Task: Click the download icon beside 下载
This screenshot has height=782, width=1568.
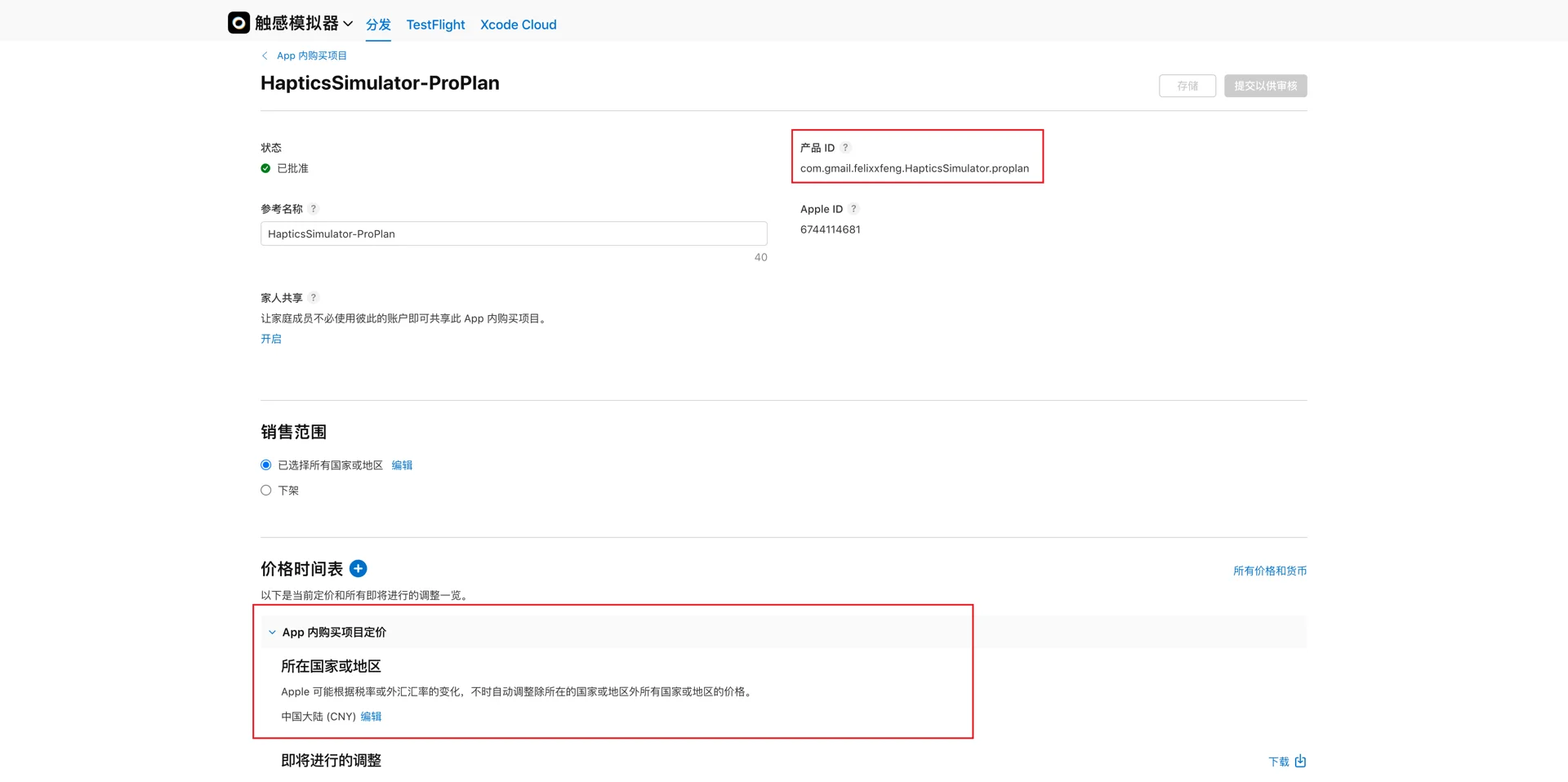Action: 1300,761
